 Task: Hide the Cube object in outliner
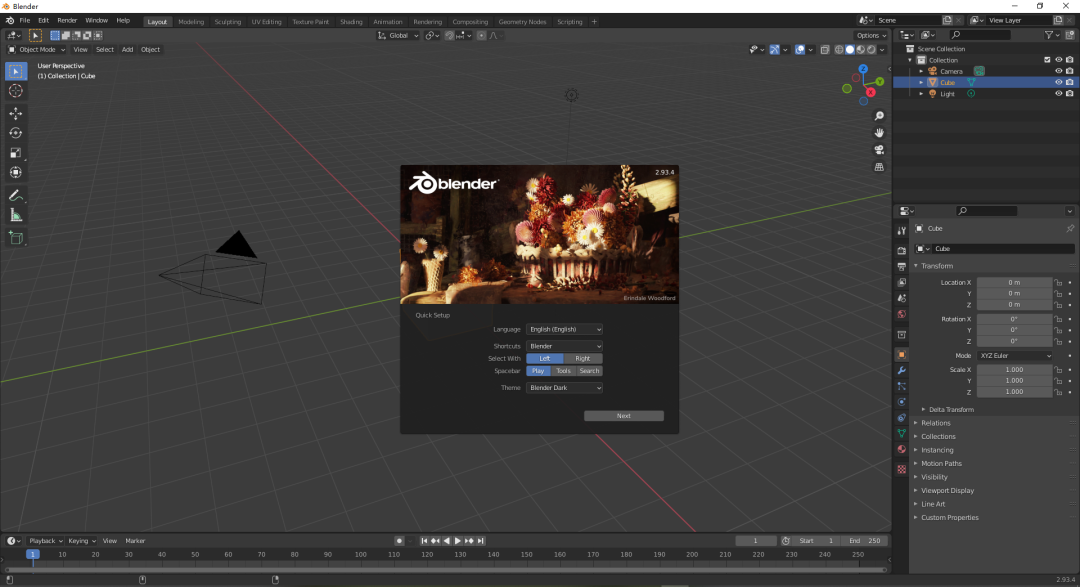tap(1058, 83)
